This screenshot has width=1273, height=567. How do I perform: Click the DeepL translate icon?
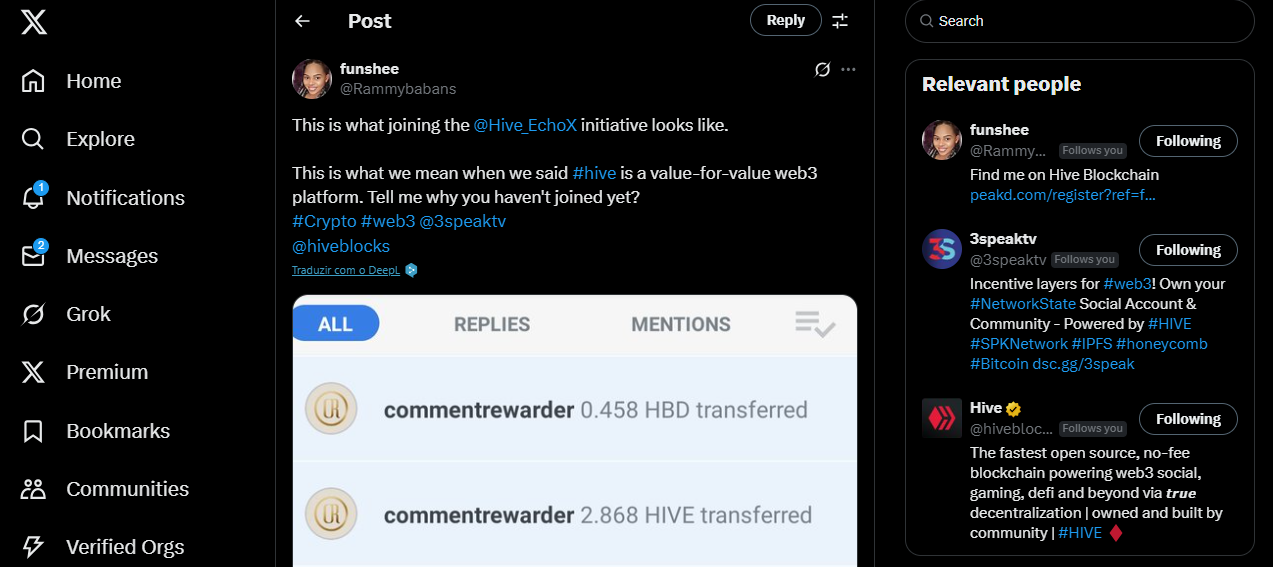coord(411,270)
